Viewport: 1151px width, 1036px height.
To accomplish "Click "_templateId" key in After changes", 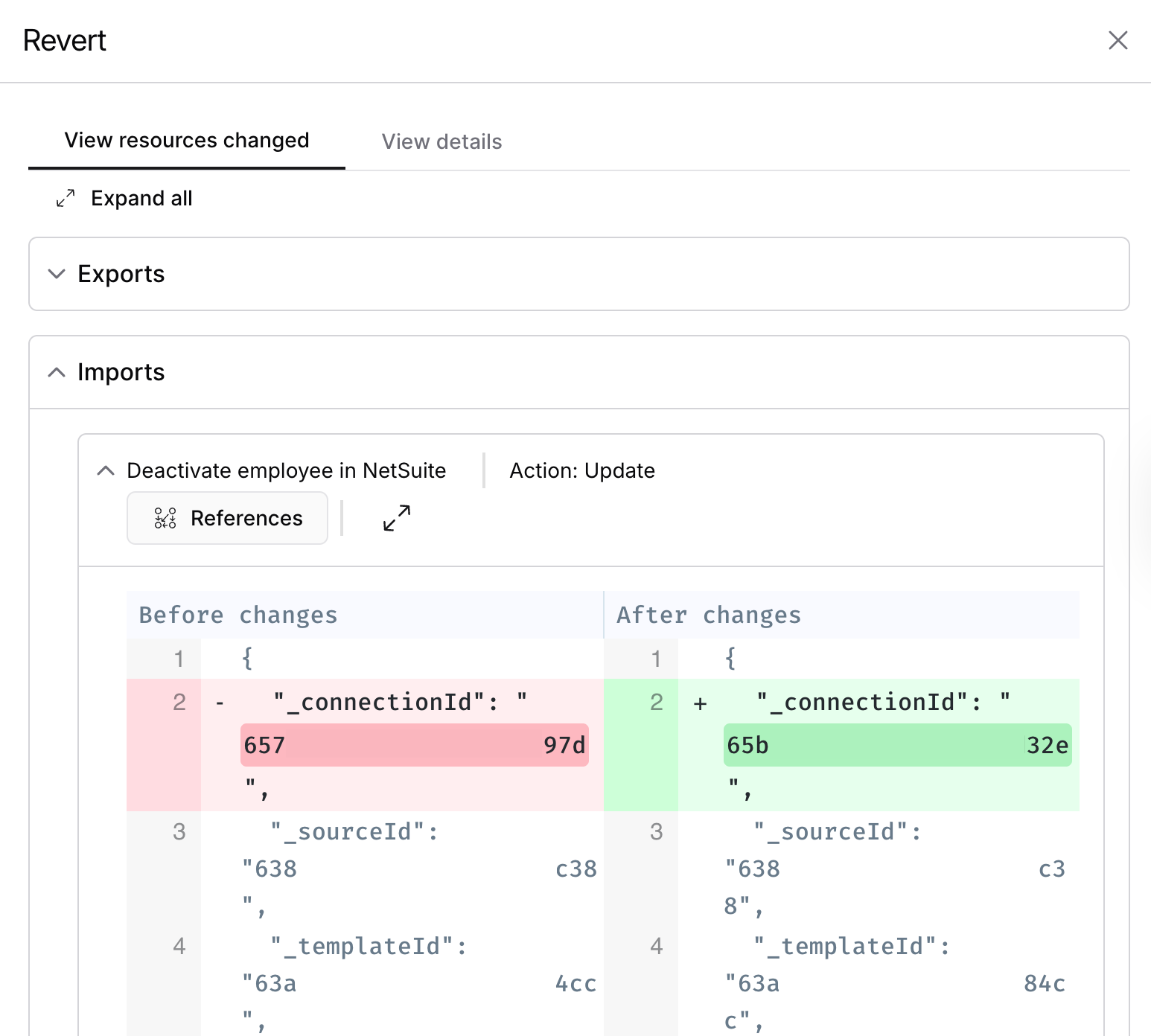I will pos(846,946).
